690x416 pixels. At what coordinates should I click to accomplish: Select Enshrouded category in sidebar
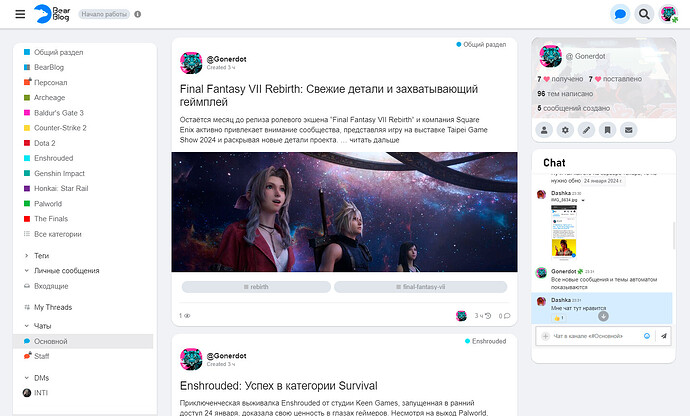(x=54, y=158)
